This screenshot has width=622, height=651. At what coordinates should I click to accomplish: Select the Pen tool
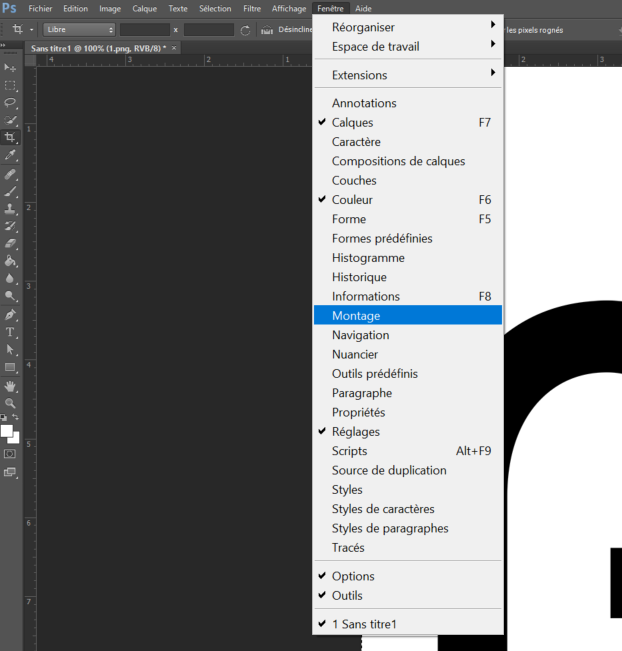click(x=10, y=315)
